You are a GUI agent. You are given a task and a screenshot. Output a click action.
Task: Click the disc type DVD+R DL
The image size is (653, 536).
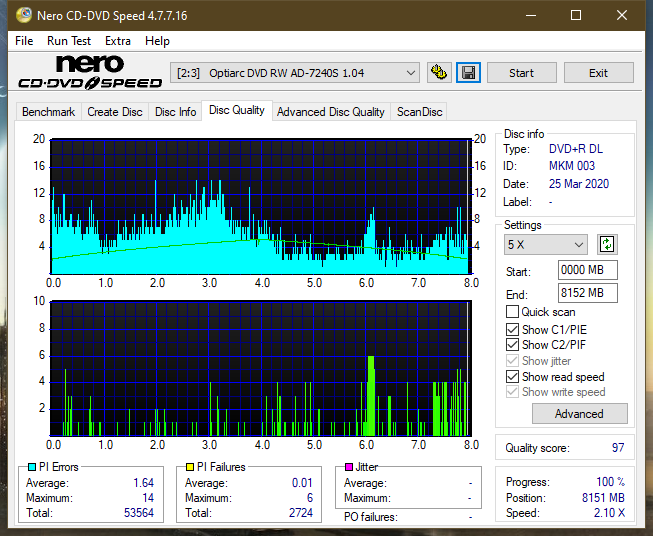[x=576, y=149]
